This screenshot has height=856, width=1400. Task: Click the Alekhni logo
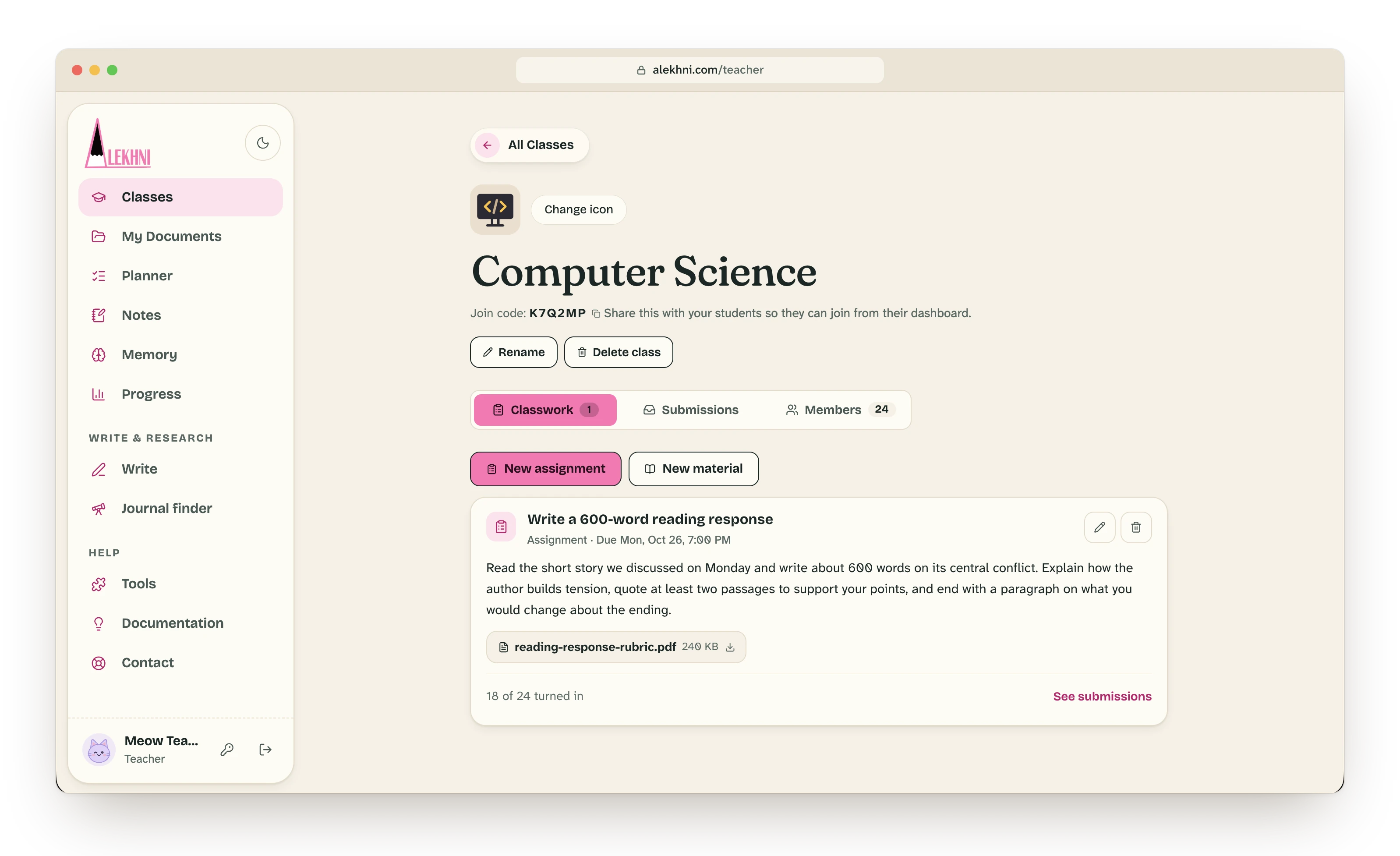[x=117, y=143]
